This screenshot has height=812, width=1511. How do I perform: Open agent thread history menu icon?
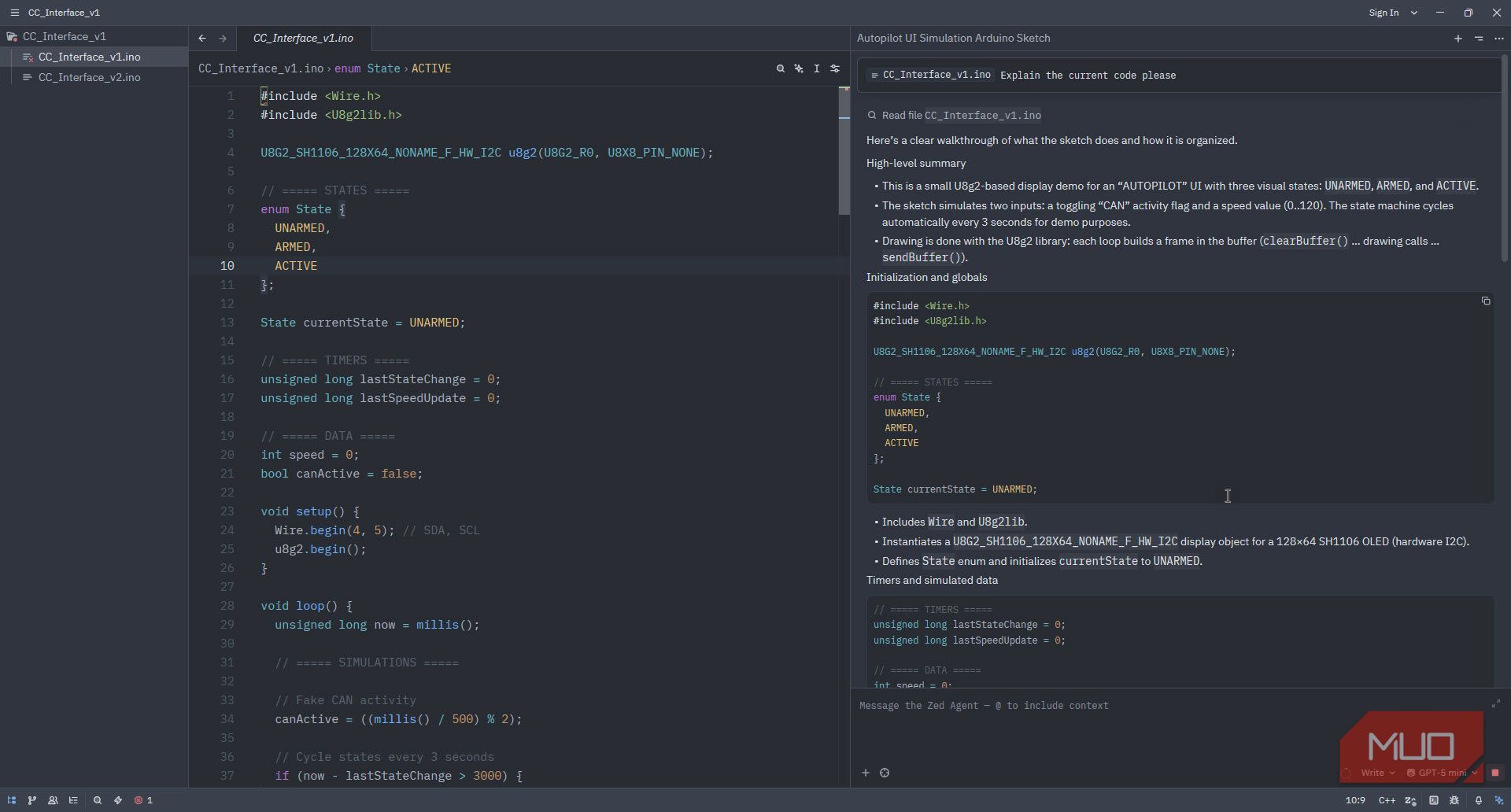click(x=1479, y=38)
